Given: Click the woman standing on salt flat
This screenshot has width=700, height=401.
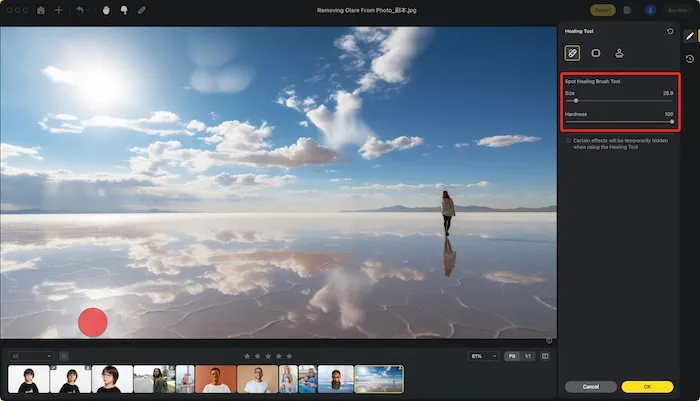Looking at the screenshot, I should [x=448, y=213].
